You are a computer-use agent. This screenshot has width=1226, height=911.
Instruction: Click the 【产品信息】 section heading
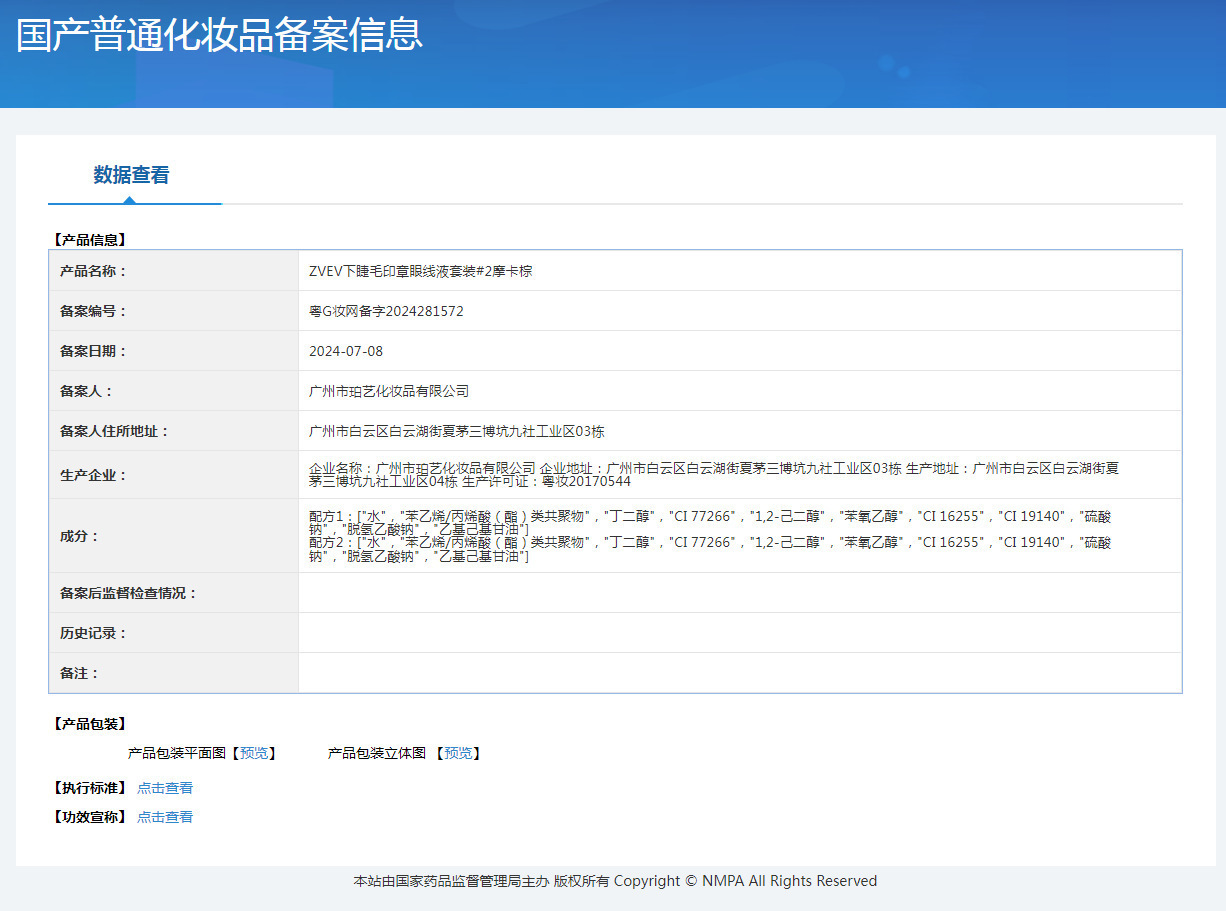(x=89, y=240)
